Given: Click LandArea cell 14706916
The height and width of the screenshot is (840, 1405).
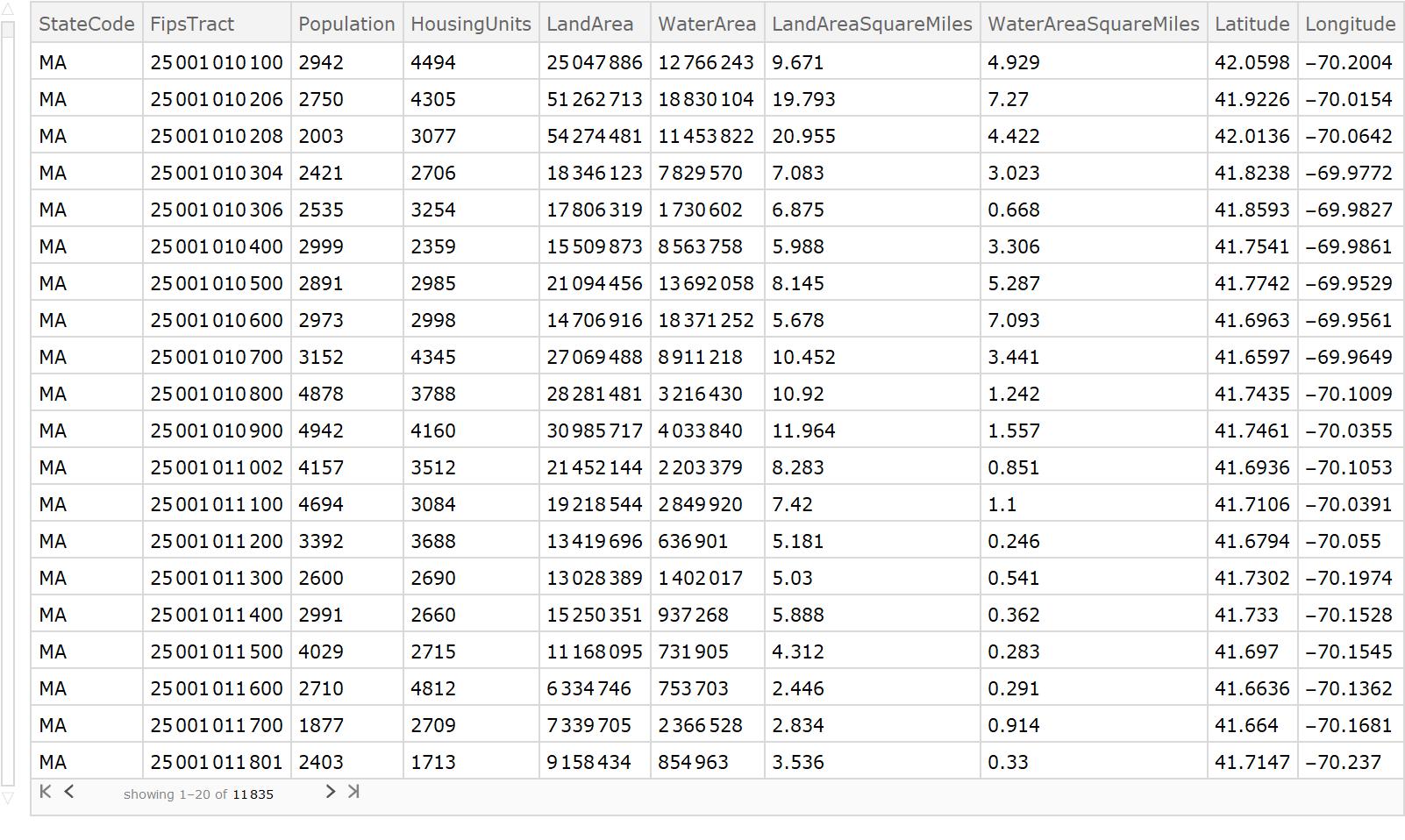Looking at the screenshot, I should click(x=595, y=320).
